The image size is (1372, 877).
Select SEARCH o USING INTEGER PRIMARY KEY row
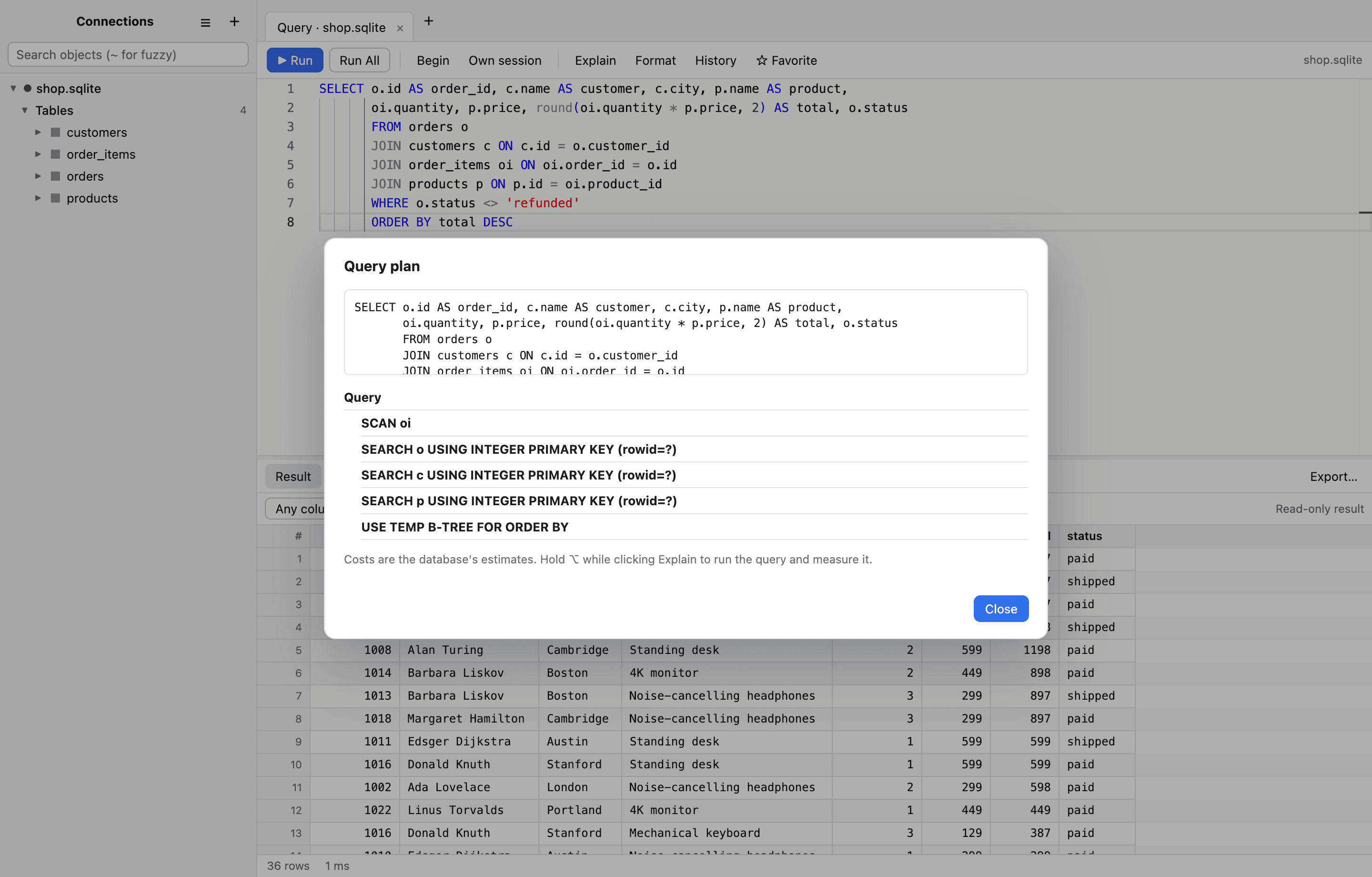[694, 449]
